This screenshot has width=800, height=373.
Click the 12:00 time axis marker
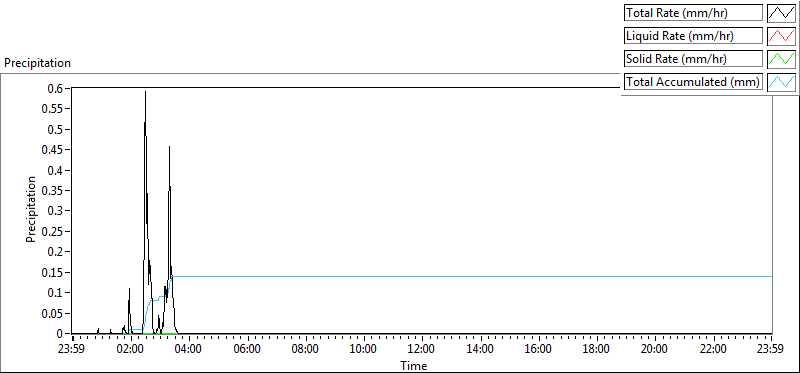coord(422,350)
